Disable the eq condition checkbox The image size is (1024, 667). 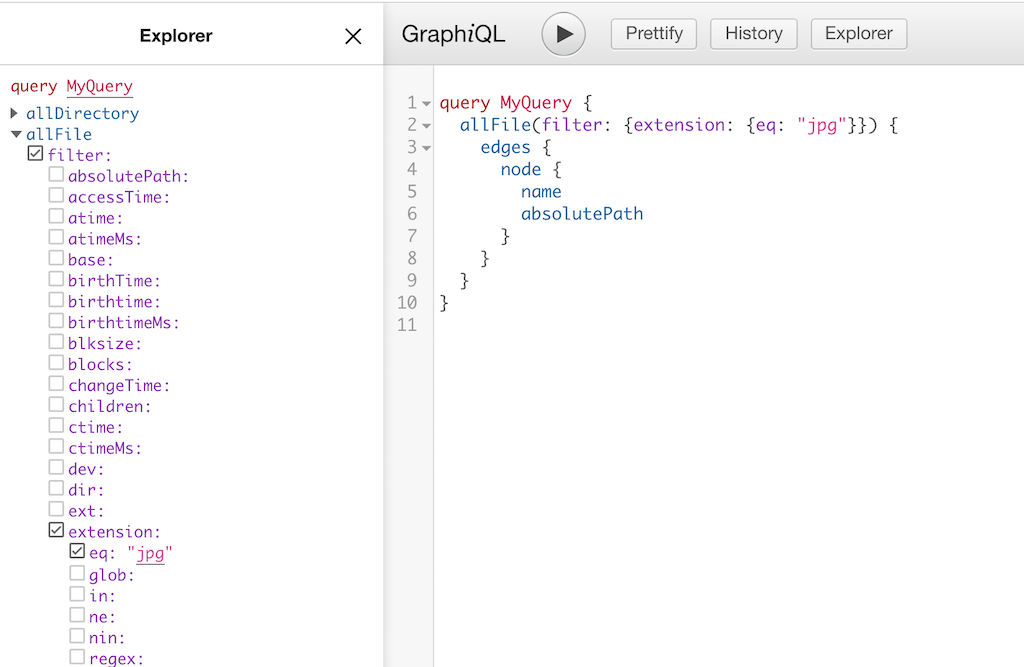(77, 550)
